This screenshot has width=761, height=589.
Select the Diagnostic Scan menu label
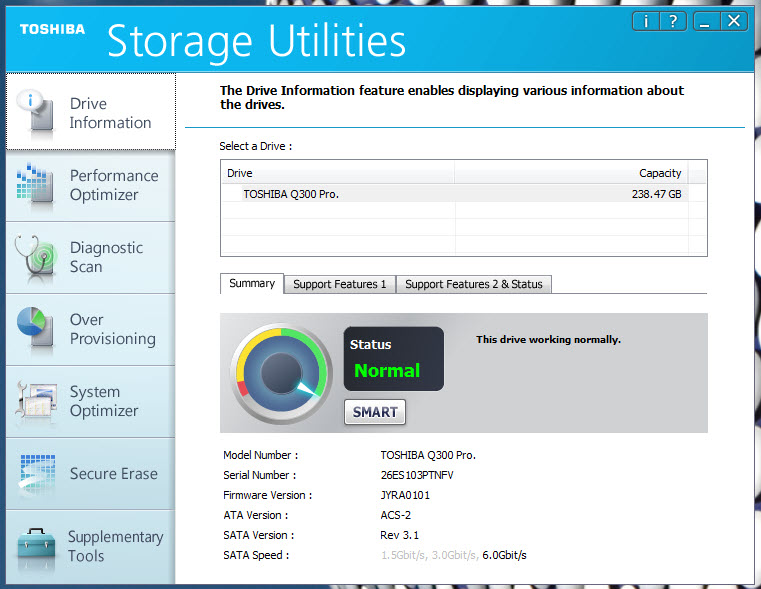tap(106, 257)
